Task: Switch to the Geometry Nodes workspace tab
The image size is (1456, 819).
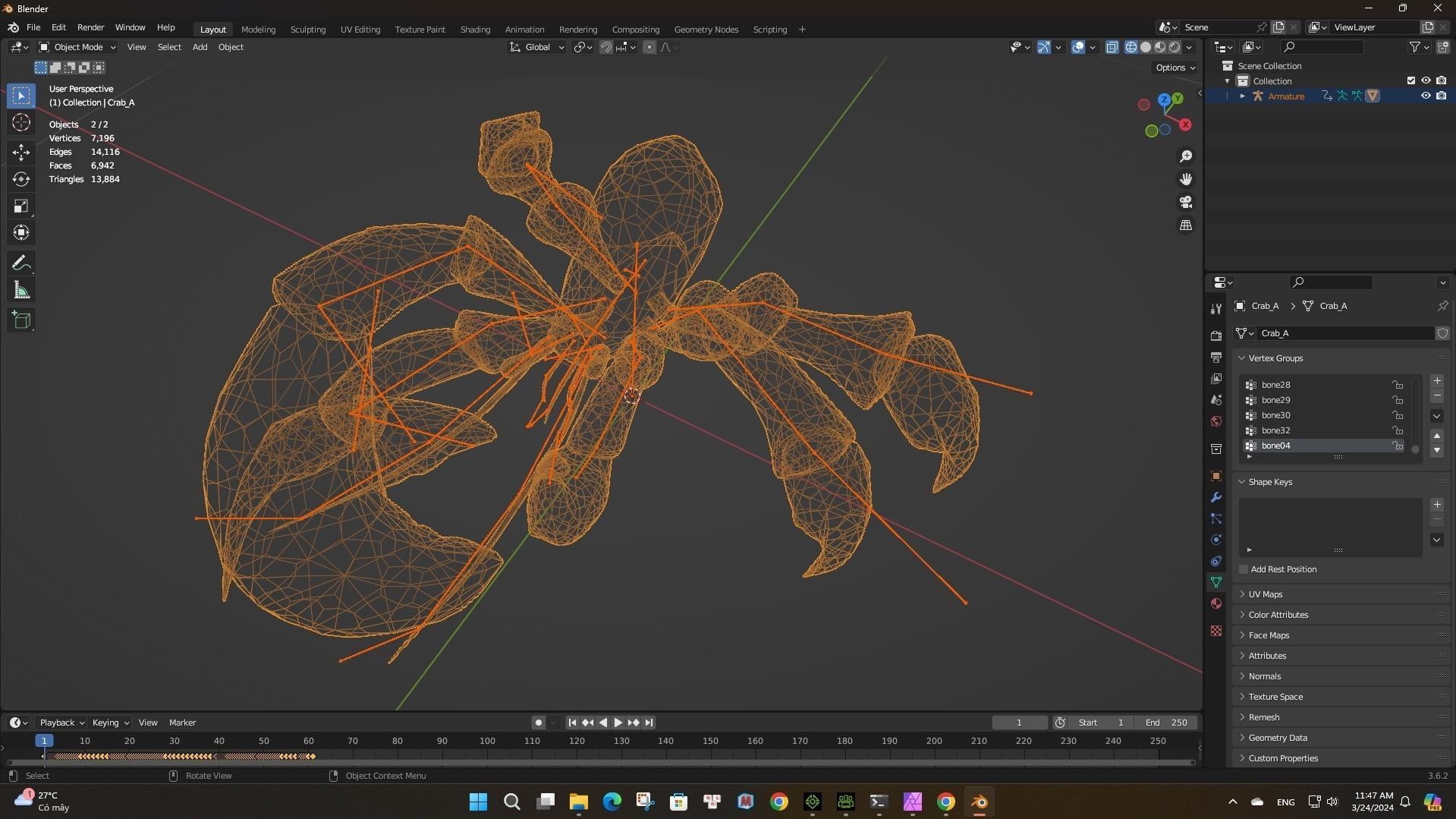Action: click(706, 30)
